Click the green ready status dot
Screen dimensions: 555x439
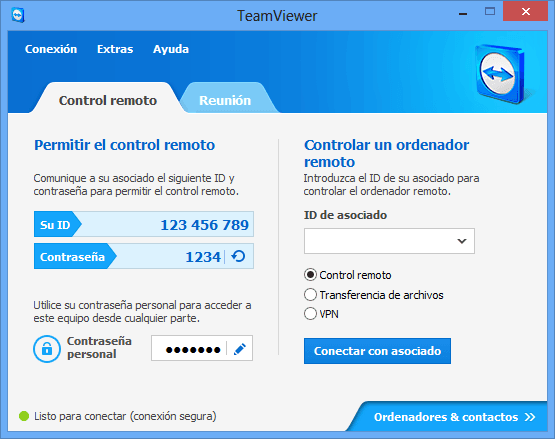pyautogui.click(x=24, y=416)
